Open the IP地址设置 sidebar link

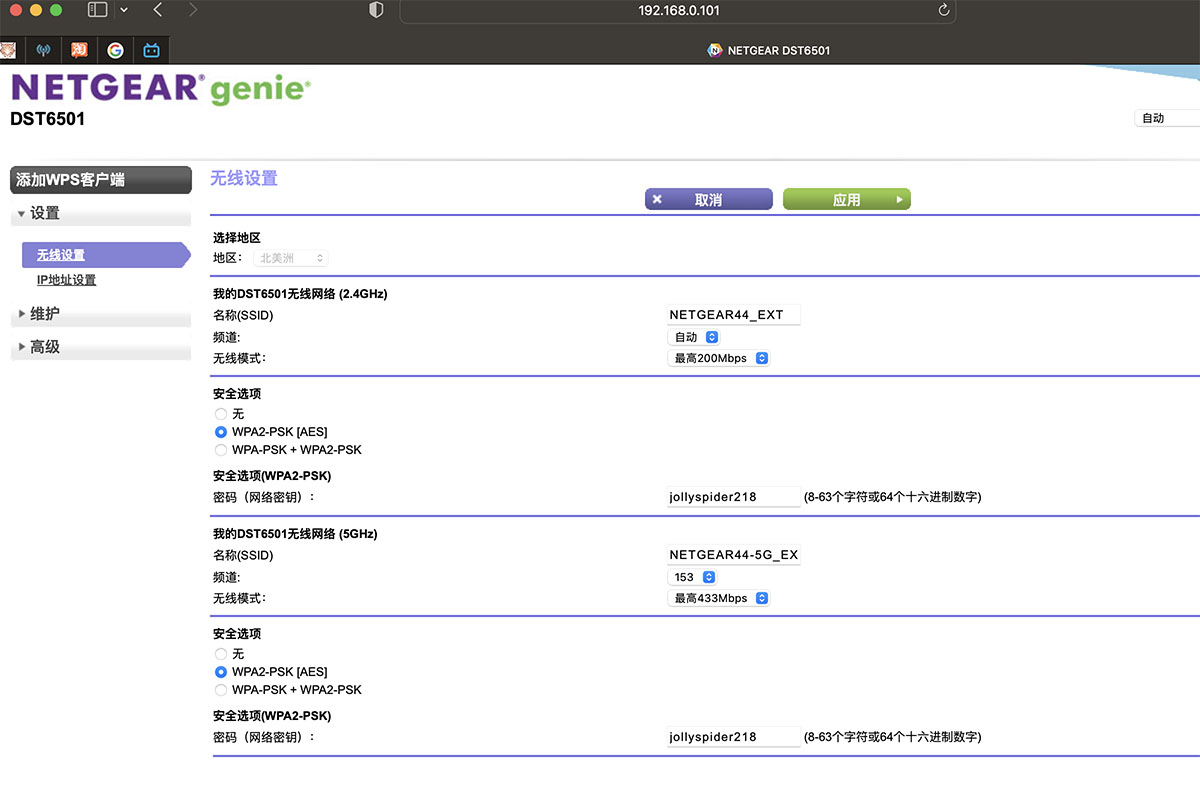[x=66, y=280]
